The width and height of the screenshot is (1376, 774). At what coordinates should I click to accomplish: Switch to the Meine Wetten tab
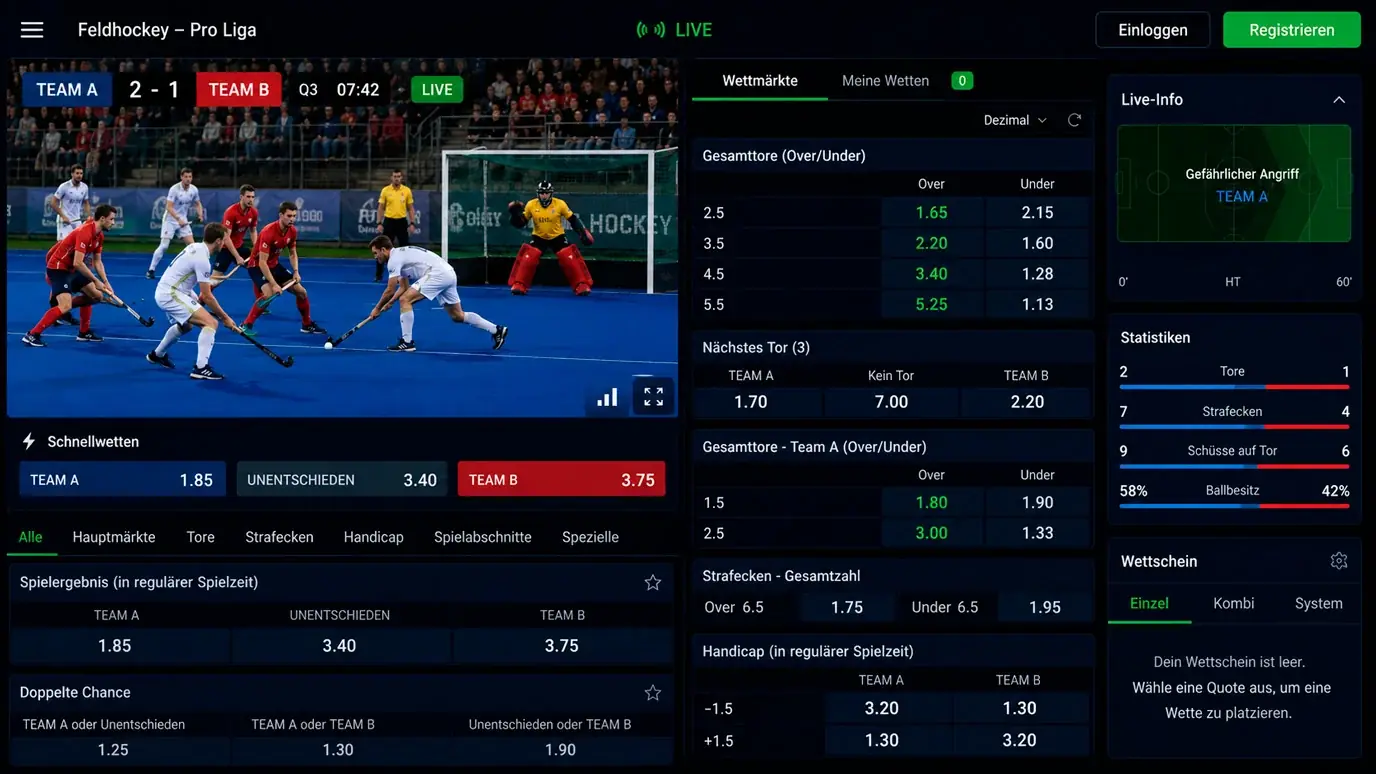tap(886, 81)
